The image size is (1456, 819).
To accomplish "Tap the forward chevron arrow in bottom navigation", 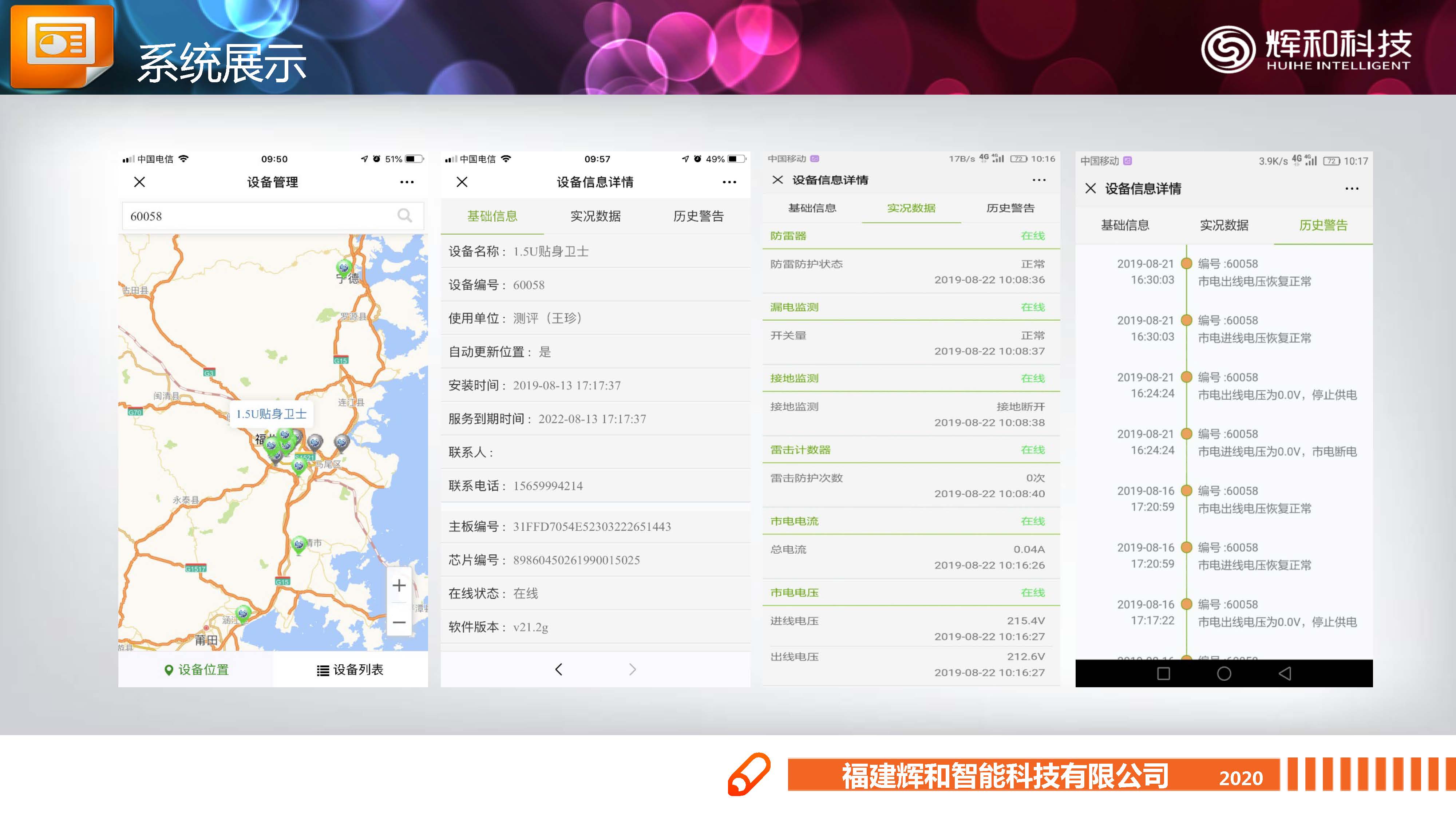I will point(633,670).
